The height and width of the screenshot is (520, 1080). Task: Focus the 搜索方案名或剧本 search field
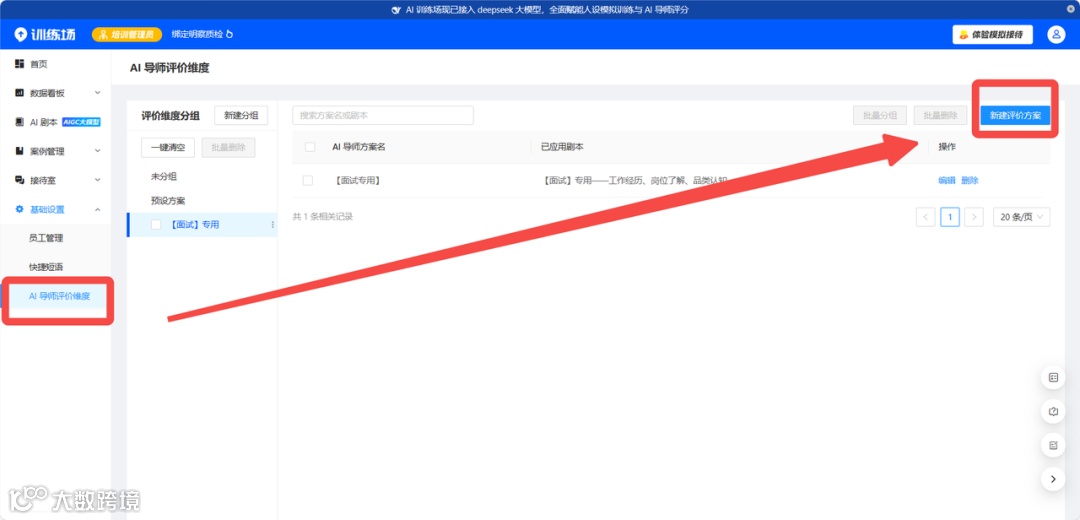pos(383,116)
